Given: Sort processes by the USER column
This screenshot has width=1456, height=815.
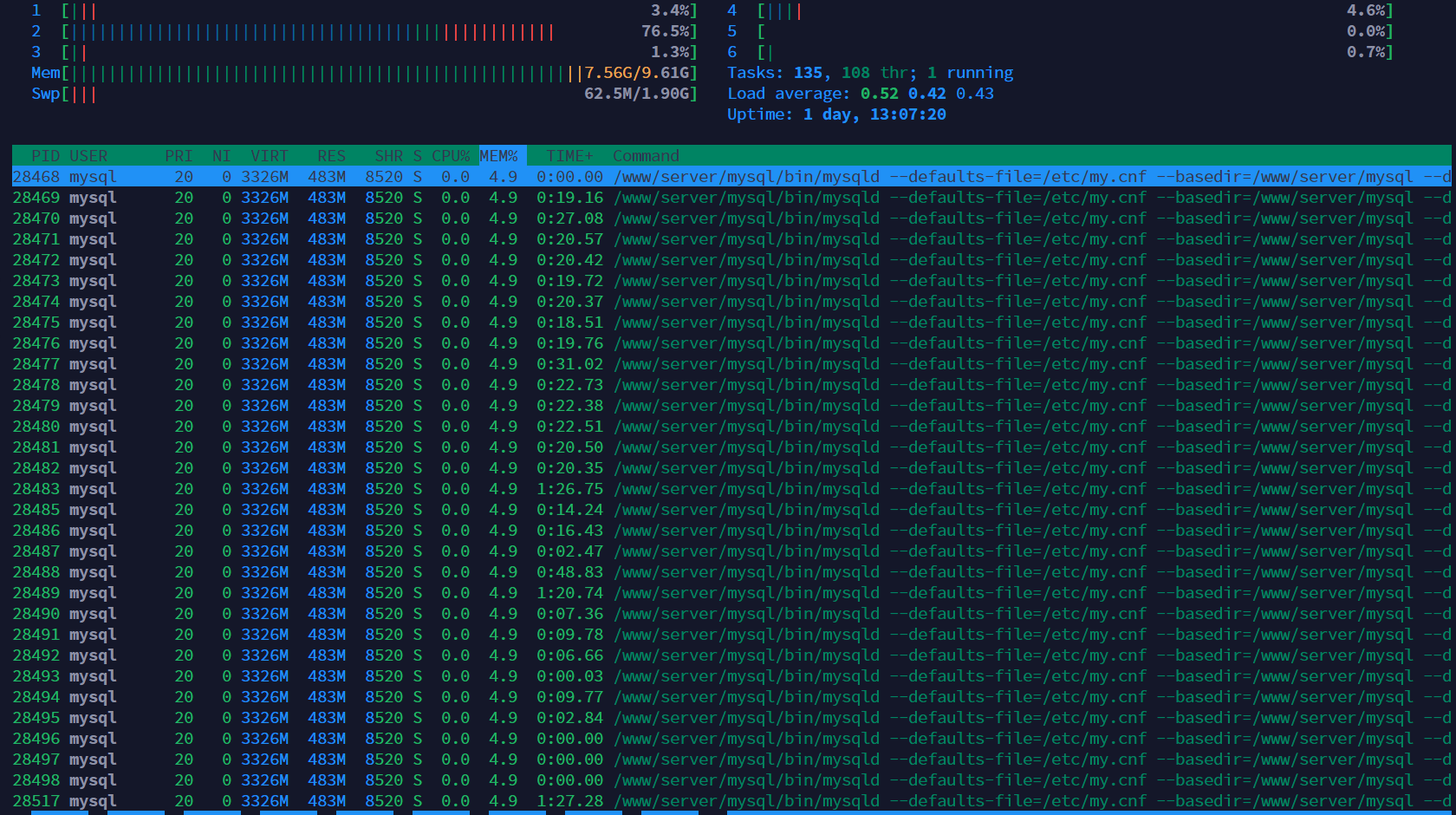Looking at the screenshot, I should (x=88, y=155).
